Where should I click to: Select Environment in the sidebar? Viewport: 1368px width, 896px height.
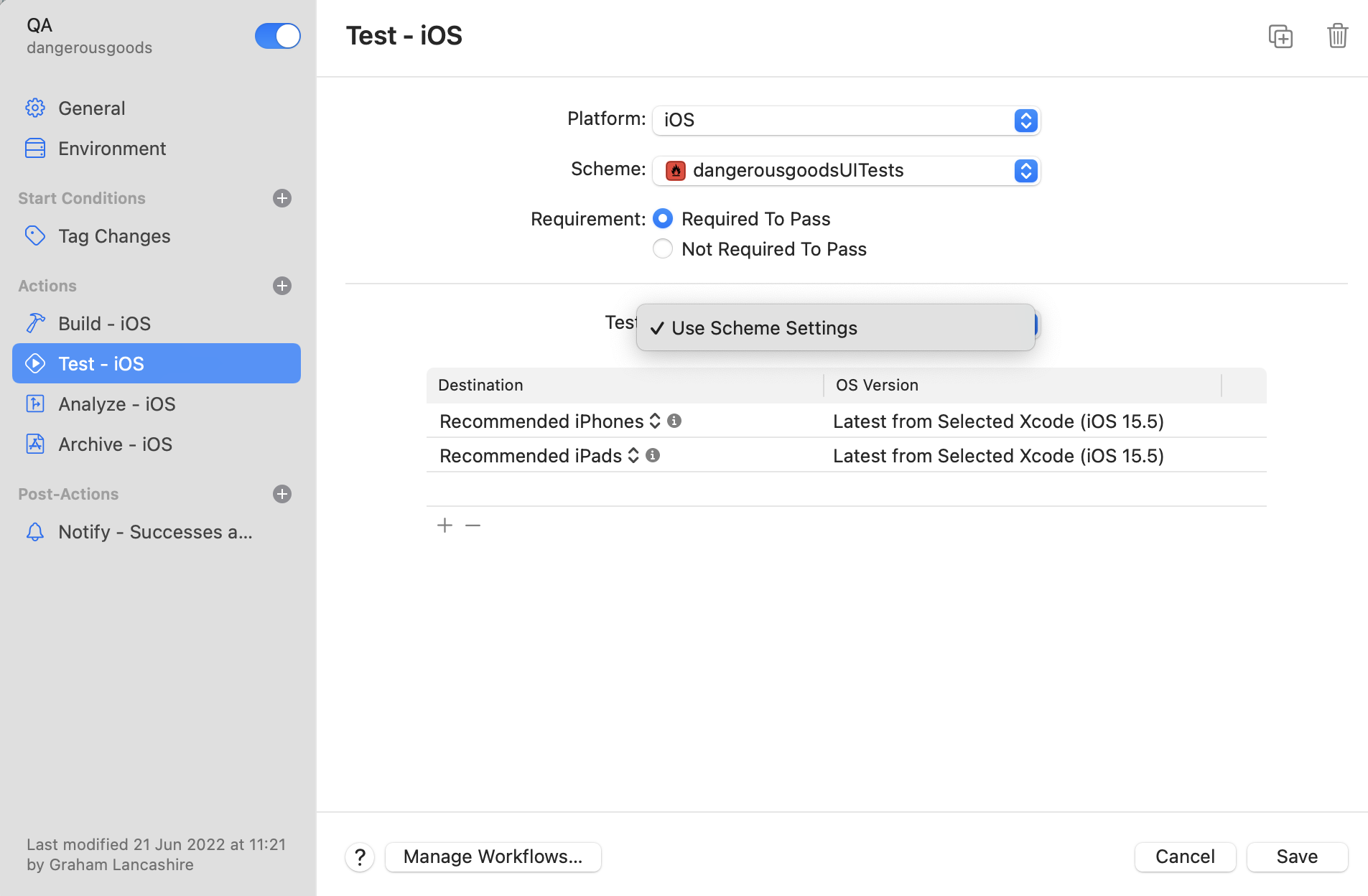157,148
